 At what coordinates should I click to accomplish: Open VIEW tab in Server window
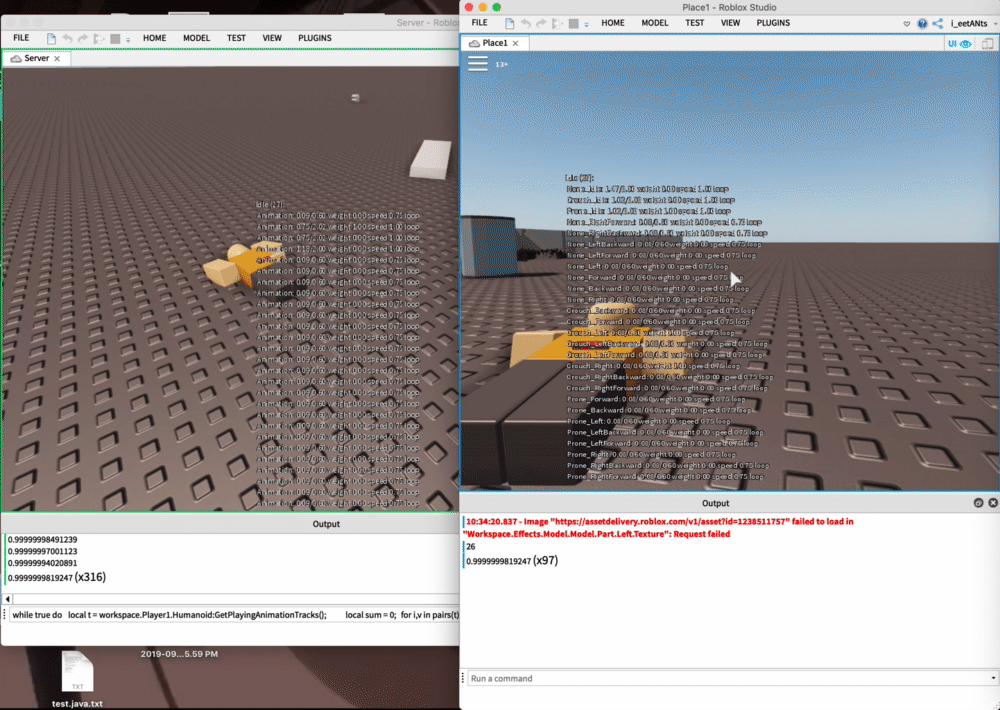click(x=272, y=38)
